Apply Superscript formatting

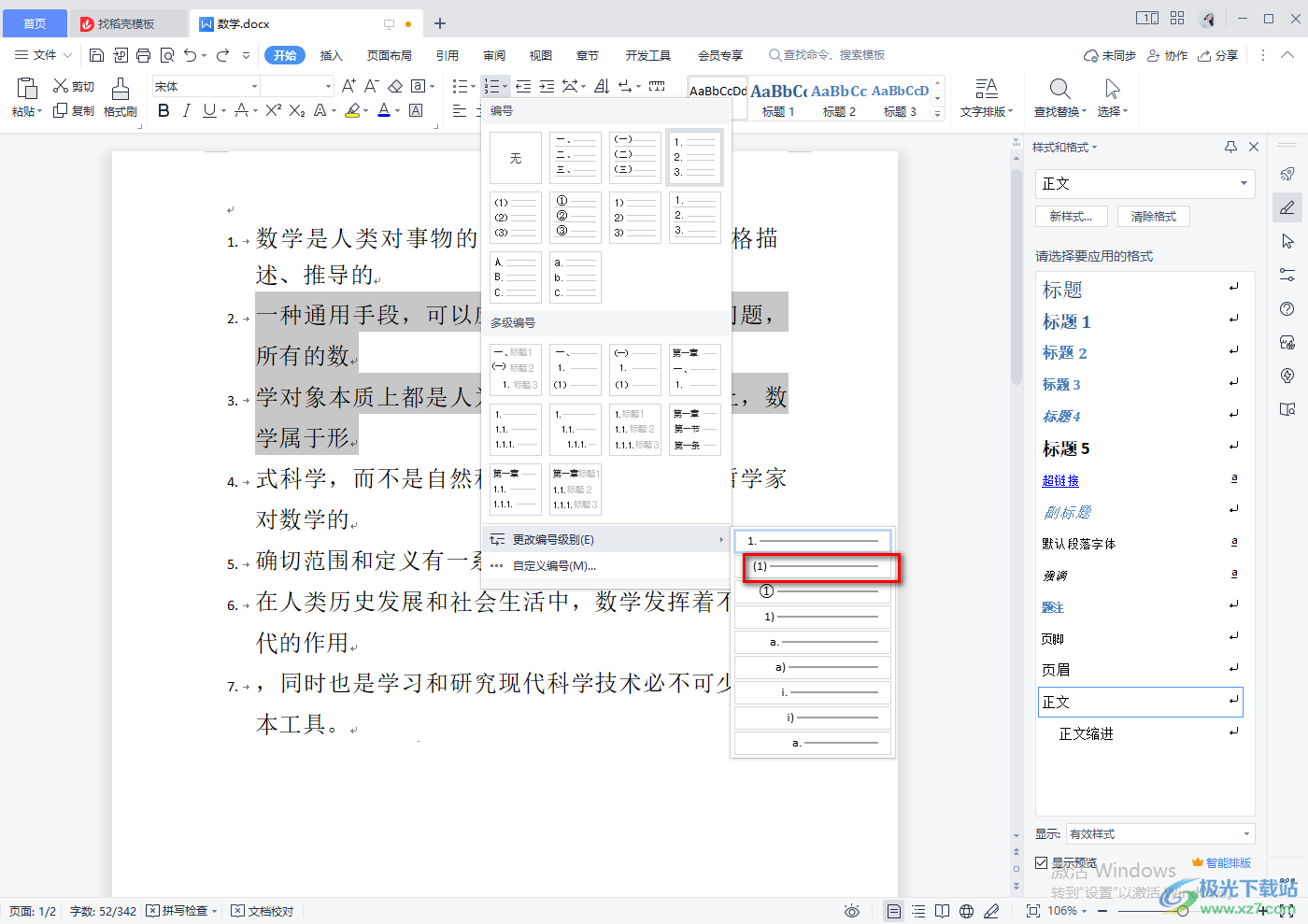[273, 110]
